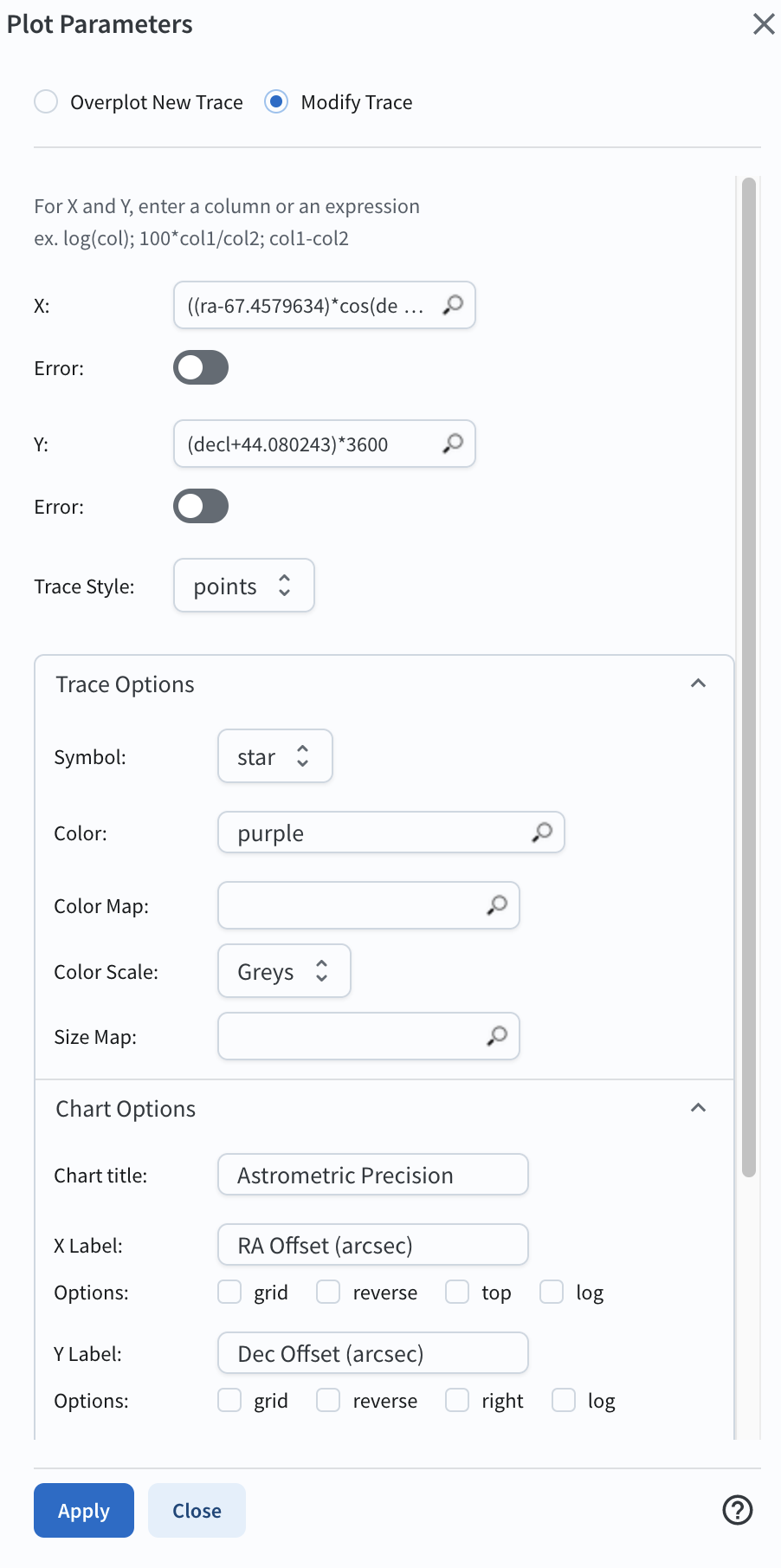Click the Chart title input field
781x1568 pixels.
pyautogui.click(x=372, y=1175)
